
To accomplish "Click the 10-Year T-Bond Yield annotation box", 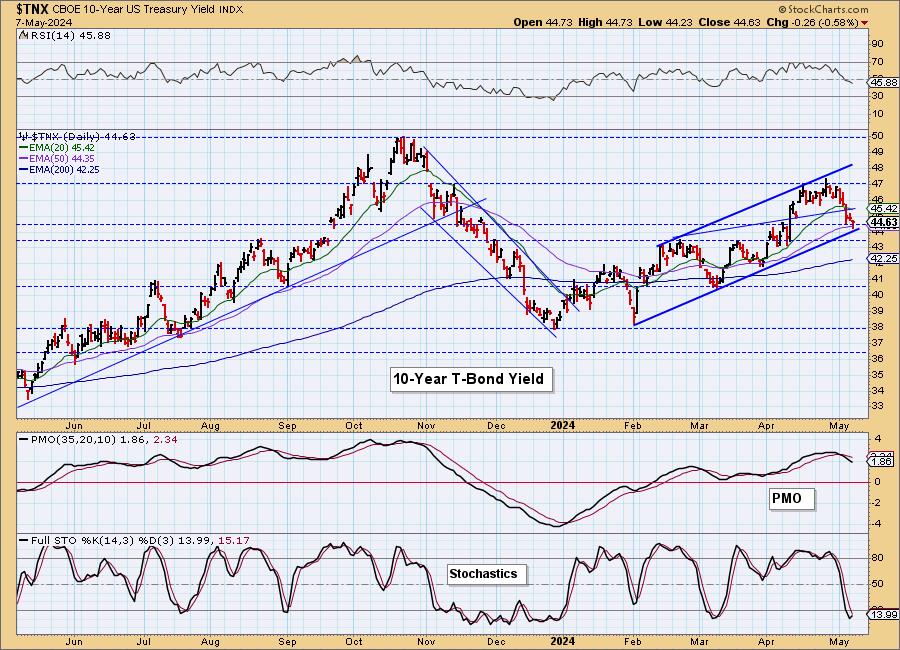I will [471, 379].
